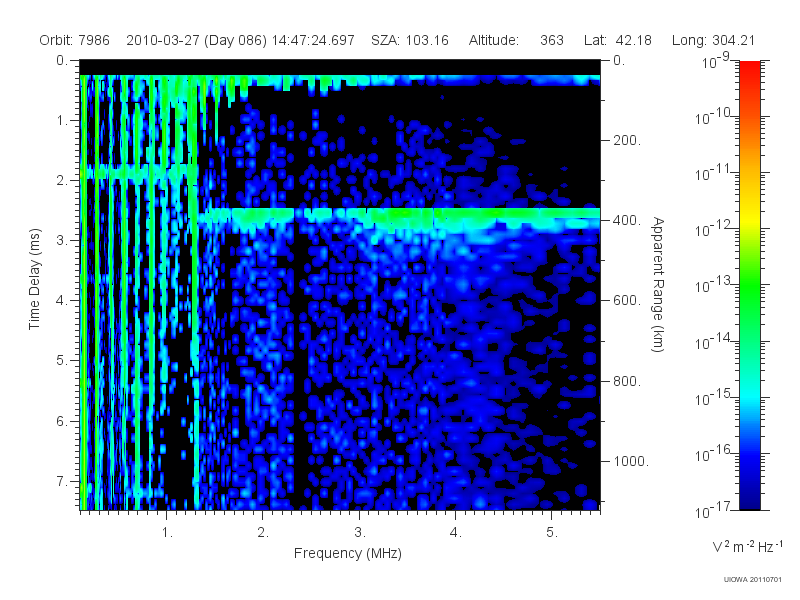Viewport: 800px width, 600px height.
Task: Click the units label 'V² m⁻² Hz⁻¹'
Action: click(747, 546)
